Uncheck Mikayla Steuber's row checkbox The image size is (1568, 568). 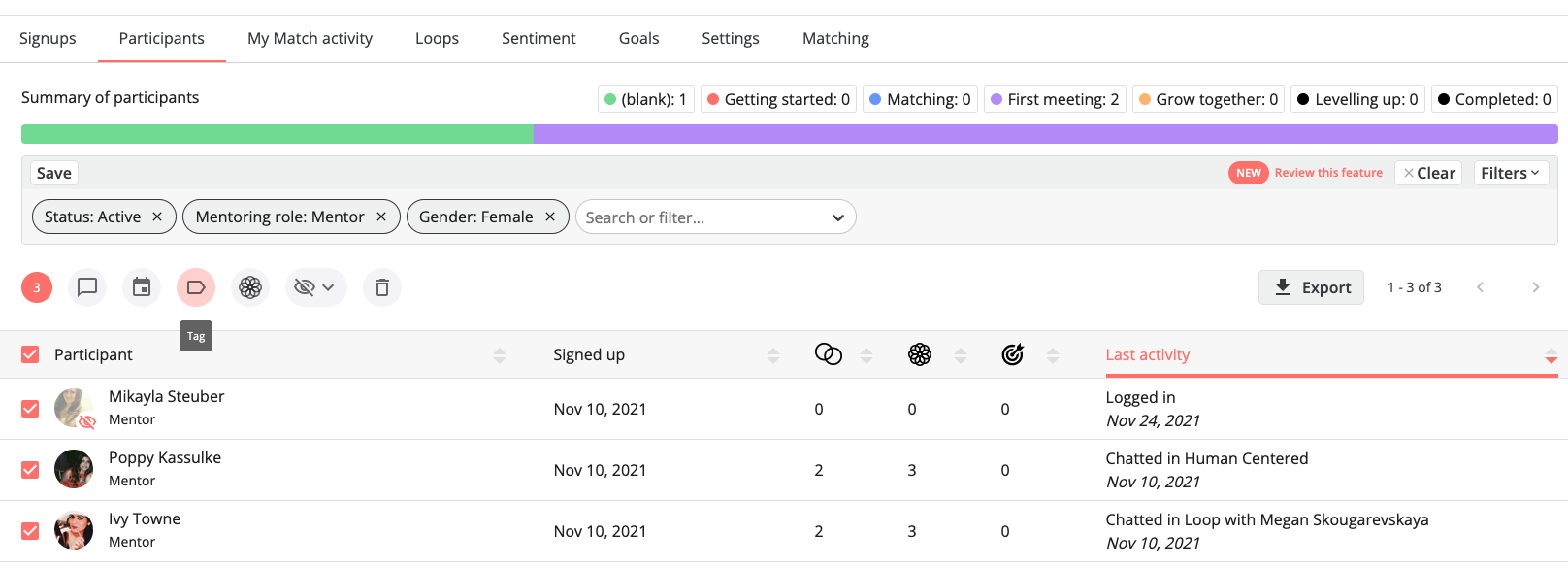(30, 409)
